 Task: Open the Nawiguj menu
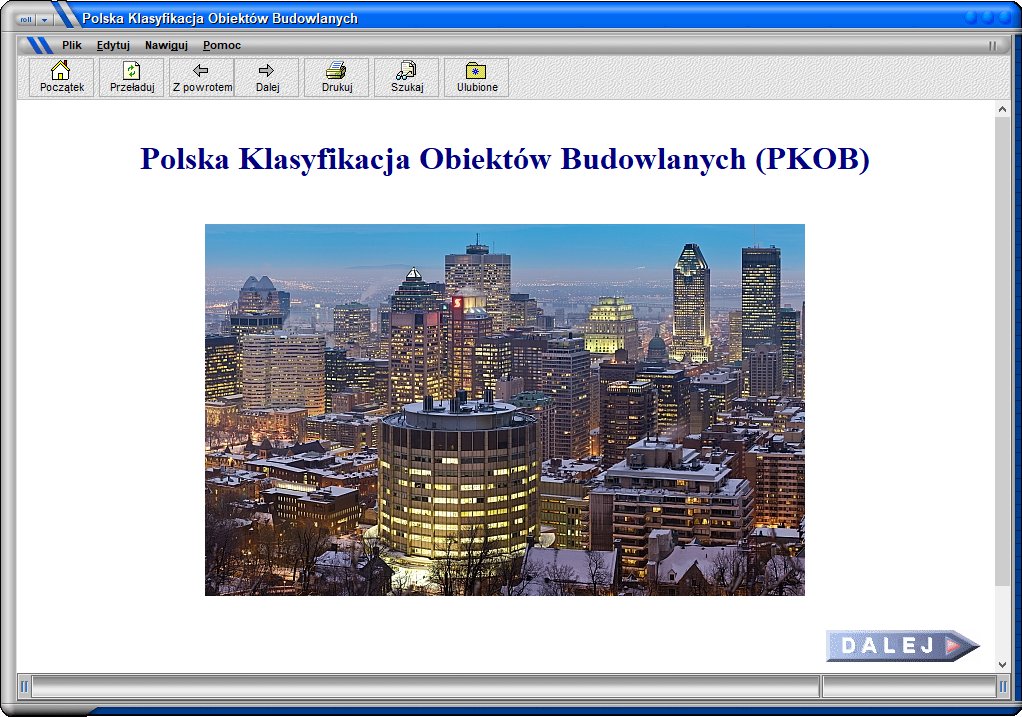tap(166, 45)
